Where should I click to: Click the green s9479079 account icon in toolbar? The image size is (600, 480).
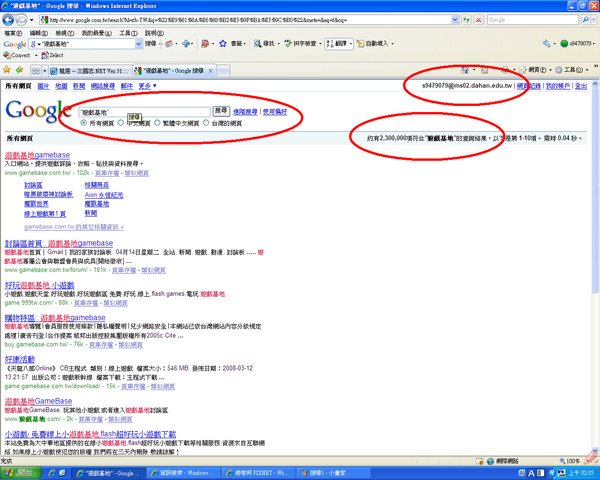564,44
